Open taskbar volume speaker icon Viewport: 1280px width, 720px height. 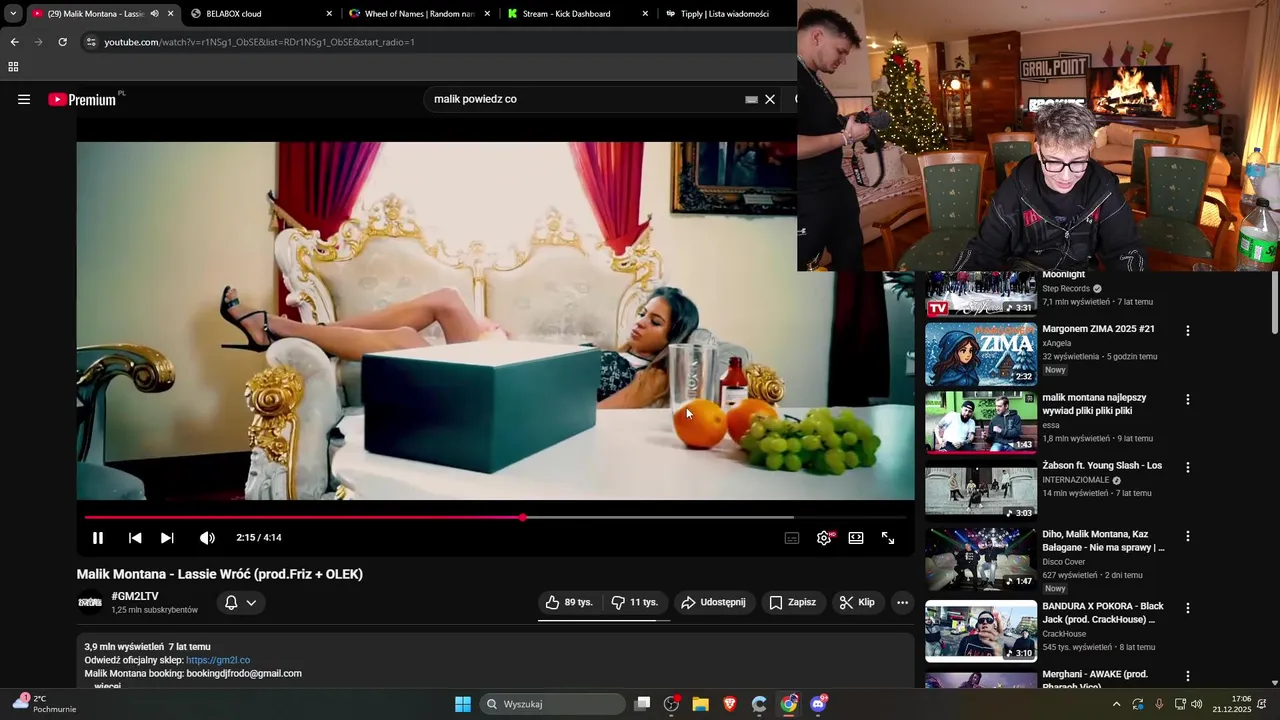(x=1197, y=704)
